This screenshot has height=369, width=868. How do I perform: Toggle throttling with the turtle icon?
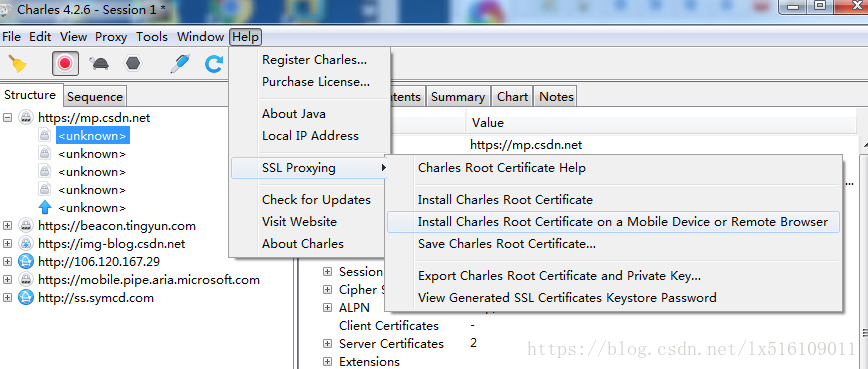click(99, 64)
